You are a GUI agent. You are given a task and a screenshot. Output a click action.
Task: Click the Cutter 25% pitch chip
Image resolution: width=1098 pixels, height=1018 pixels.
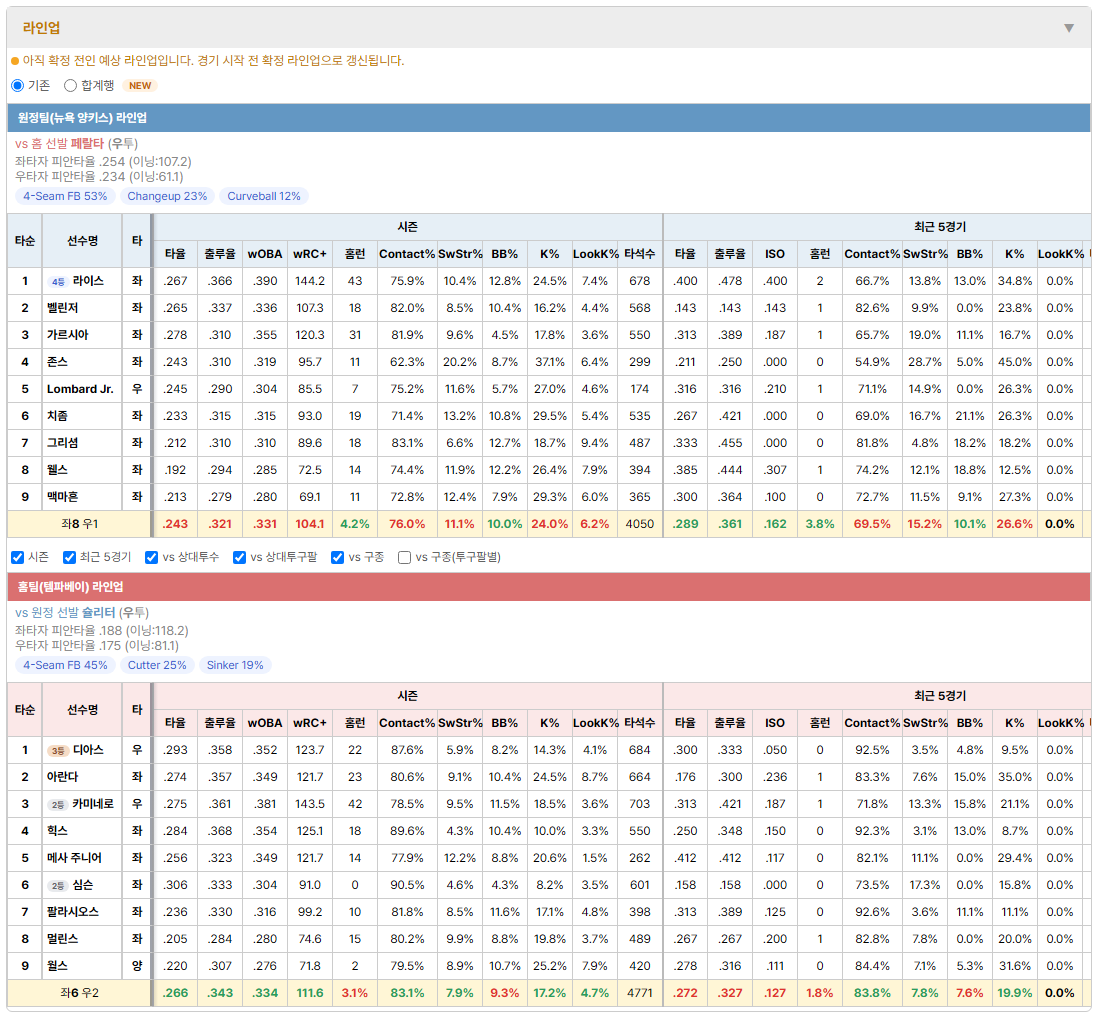(157, 665)
